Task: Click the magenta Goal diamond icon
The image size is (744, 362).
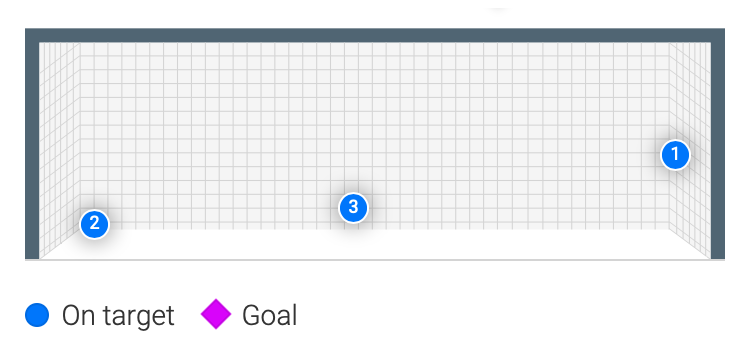Action: pyautogui.click(x=216, y=314)
